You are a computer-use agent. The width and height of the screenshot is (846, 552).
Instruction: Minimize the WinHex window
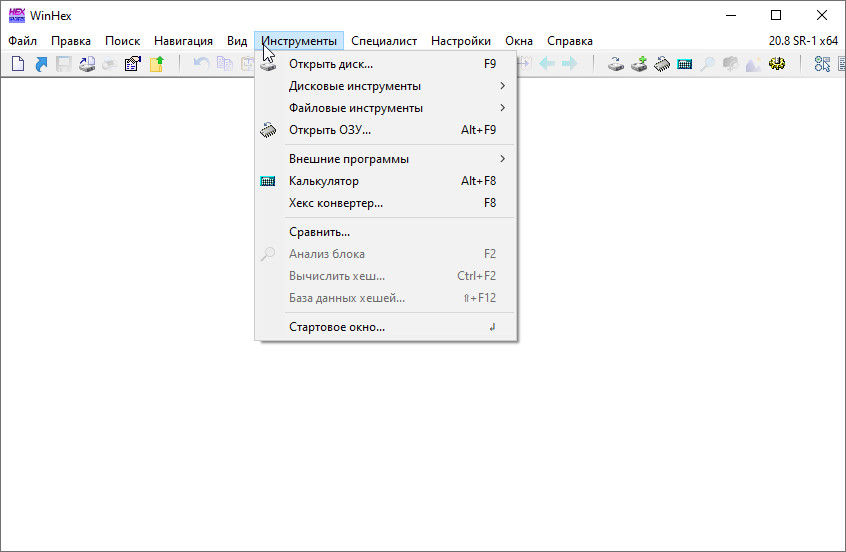pyautogui.click(x=731, y=15)
